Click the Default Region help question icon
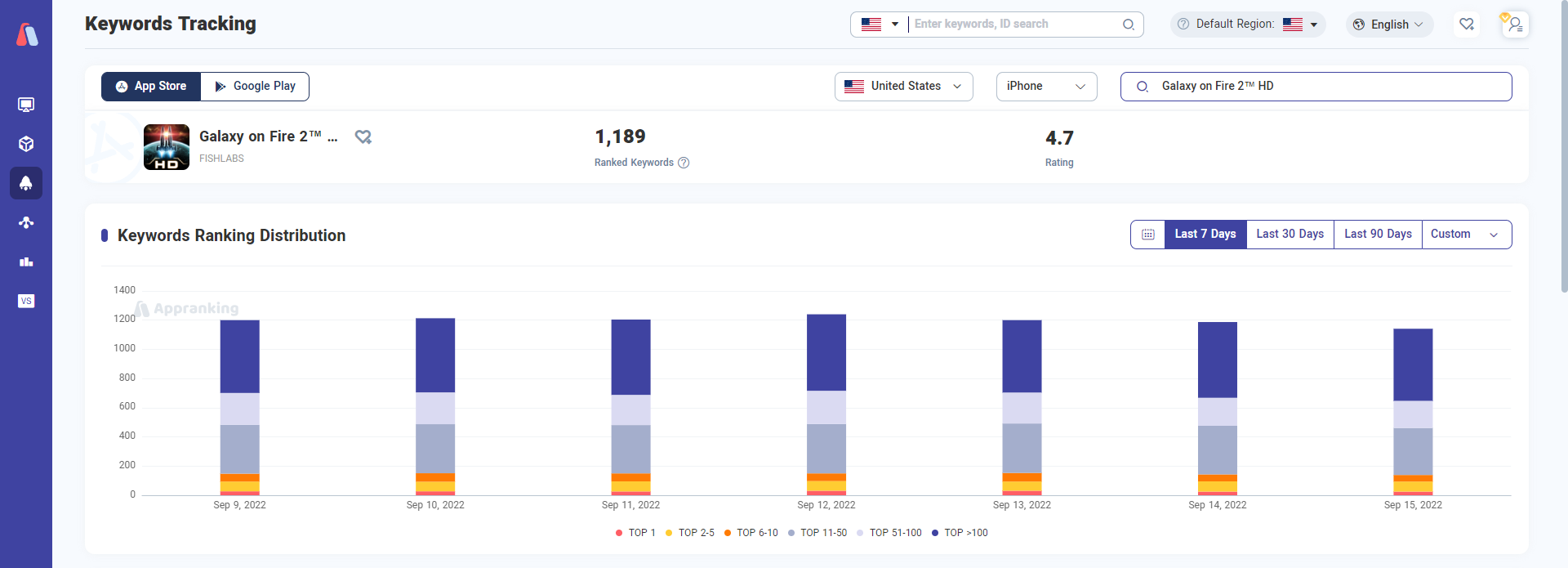Viewport: 1568px width, 568px height. click(x=1183, y=25)
